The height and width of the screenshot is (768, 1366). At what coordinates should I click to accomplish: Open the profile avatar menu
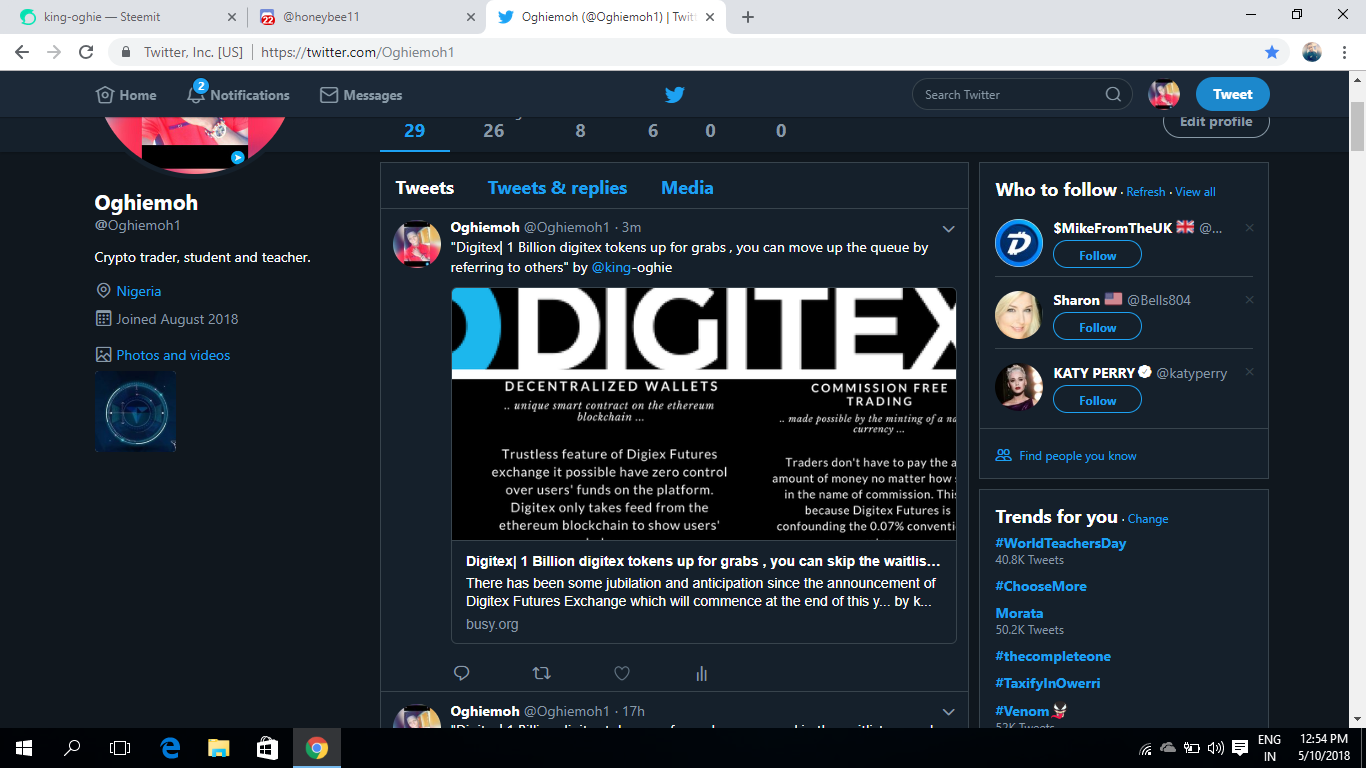(x=1164, y=94)
